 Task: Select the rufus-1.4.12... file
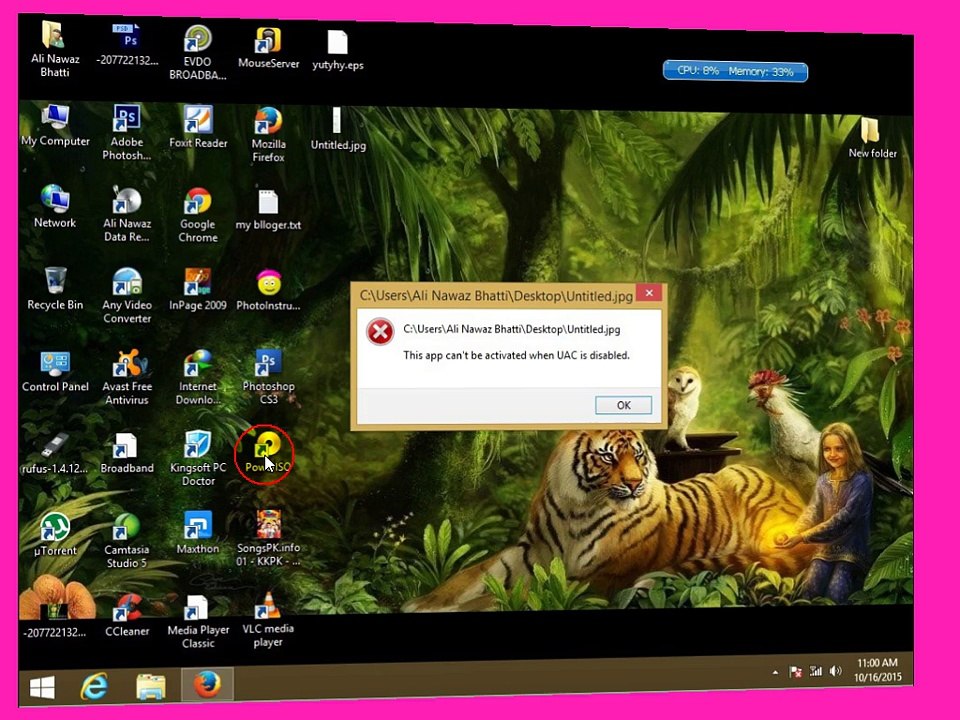point(55,454)
